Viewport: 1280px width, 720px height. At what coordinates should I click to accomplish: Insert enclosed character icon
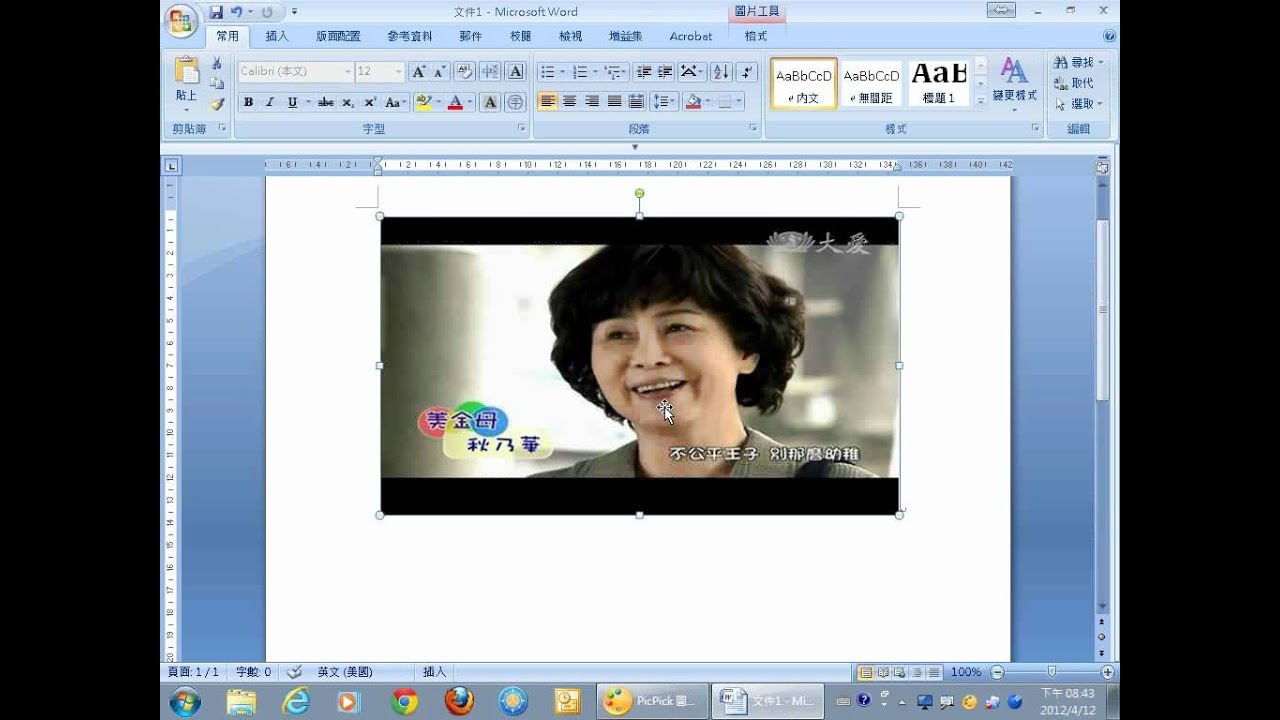[515, 102]
